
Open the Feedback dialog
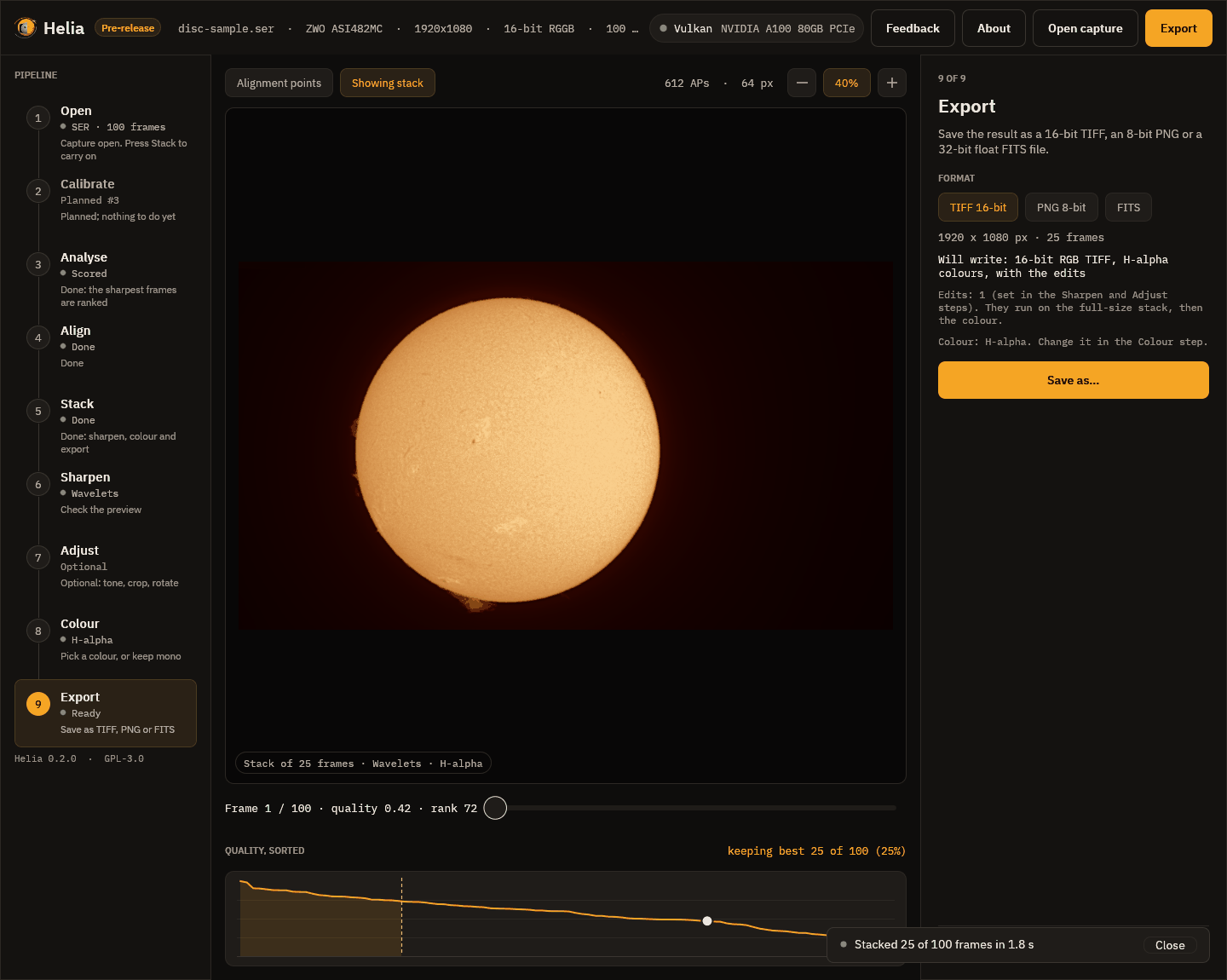point(913,28)
